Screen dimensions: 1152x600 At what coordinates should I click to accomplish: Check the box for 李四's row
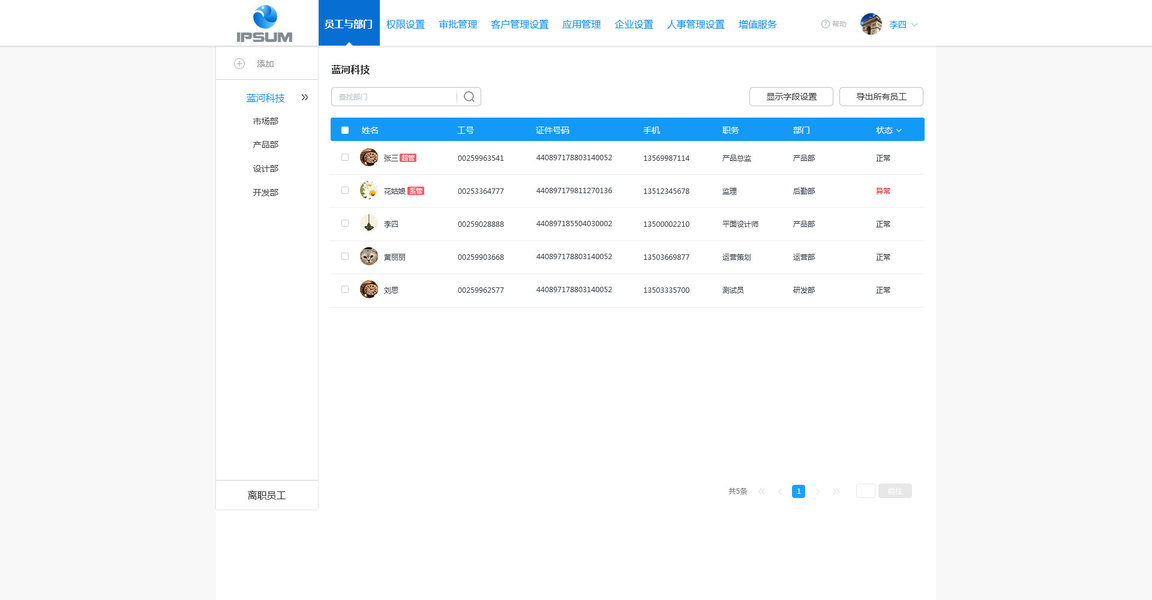345,223
